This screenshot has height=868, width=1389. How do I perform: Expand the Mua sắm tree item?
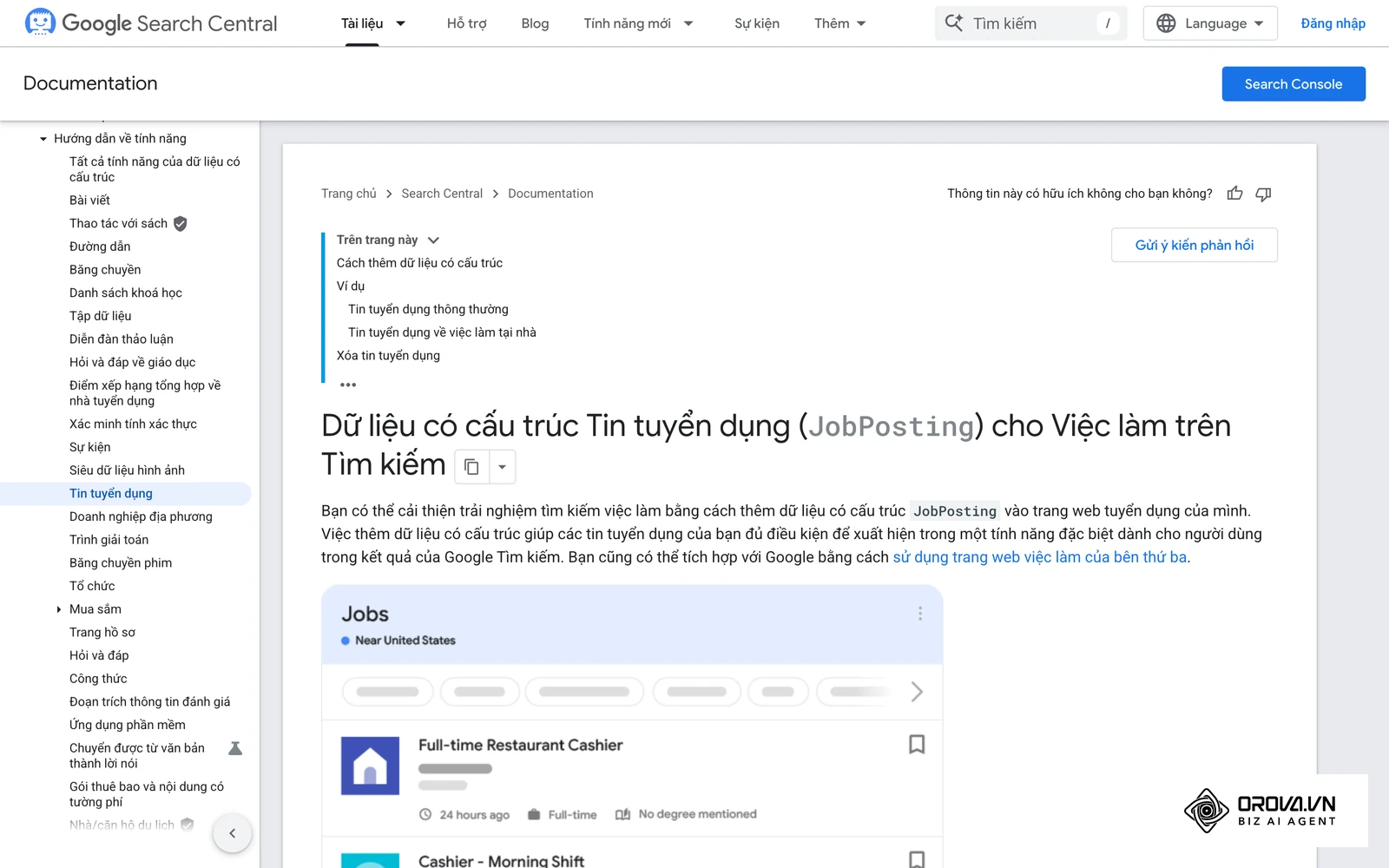(59, 609)
